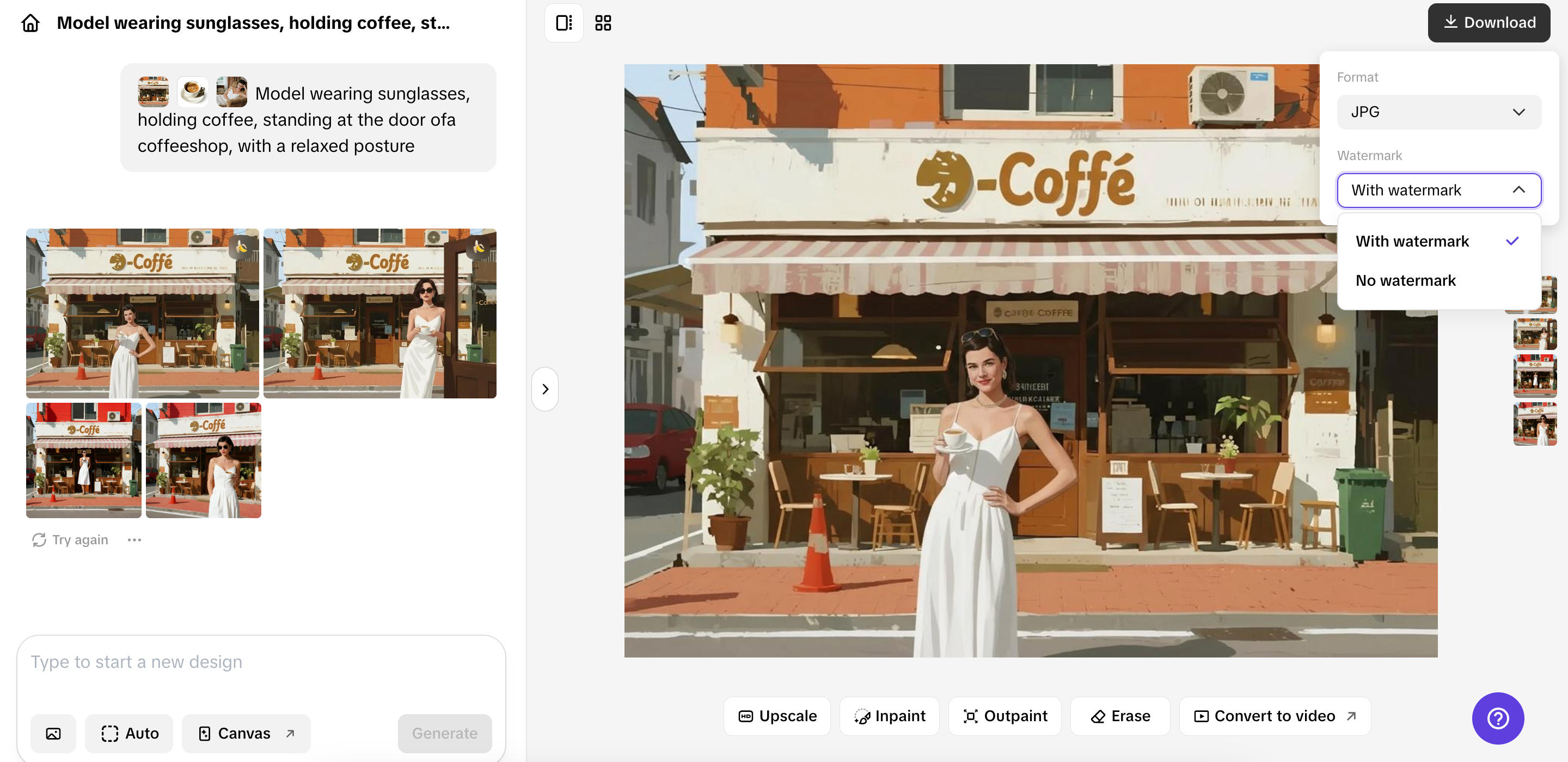This screenshot has height=762, width=1568.
Task: Select the Inpaint tool
Action: click(890, 716)
